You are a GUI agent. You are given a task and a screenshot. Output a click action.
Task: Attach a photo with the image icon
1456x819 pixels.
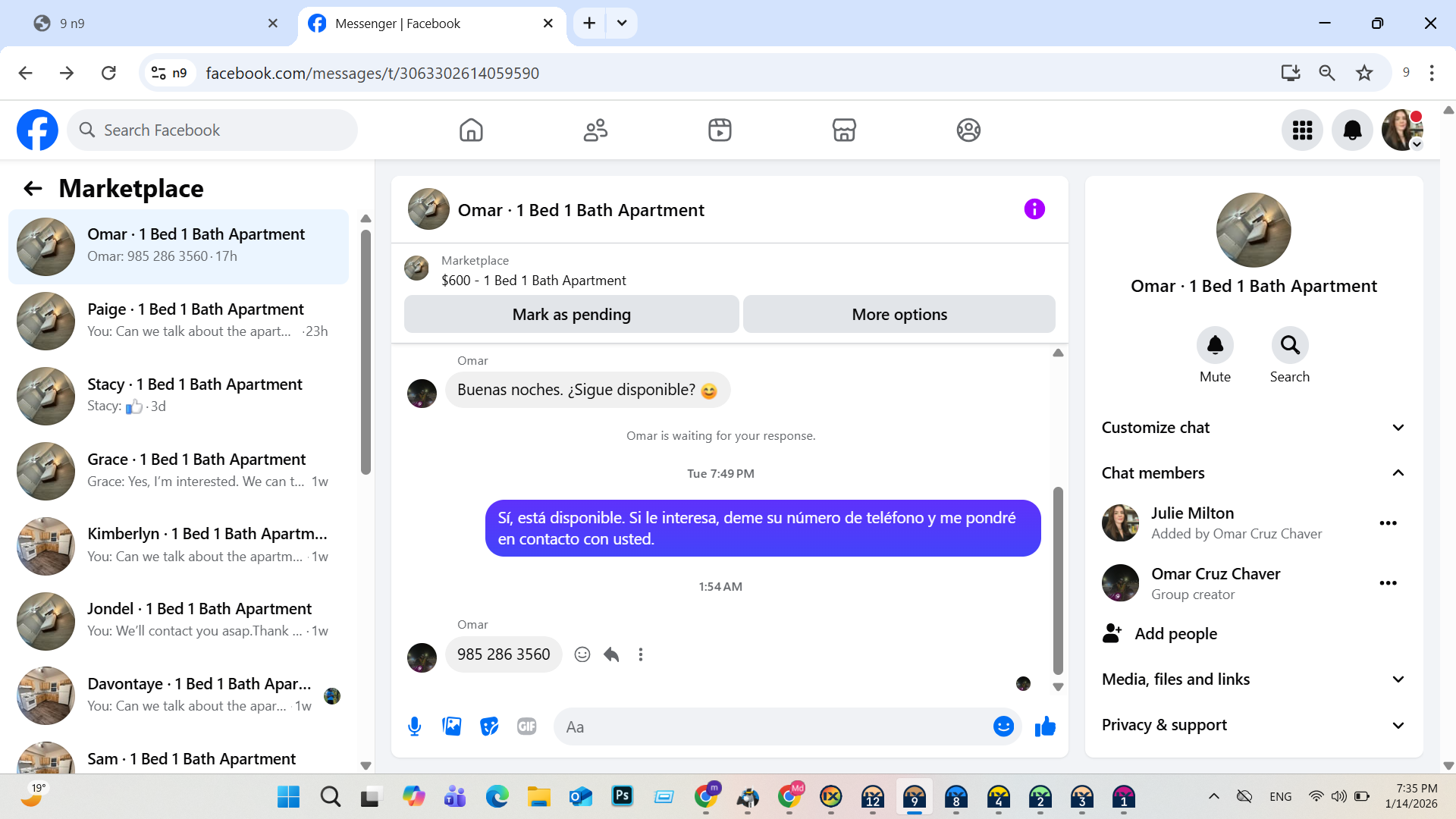(452, 726)
